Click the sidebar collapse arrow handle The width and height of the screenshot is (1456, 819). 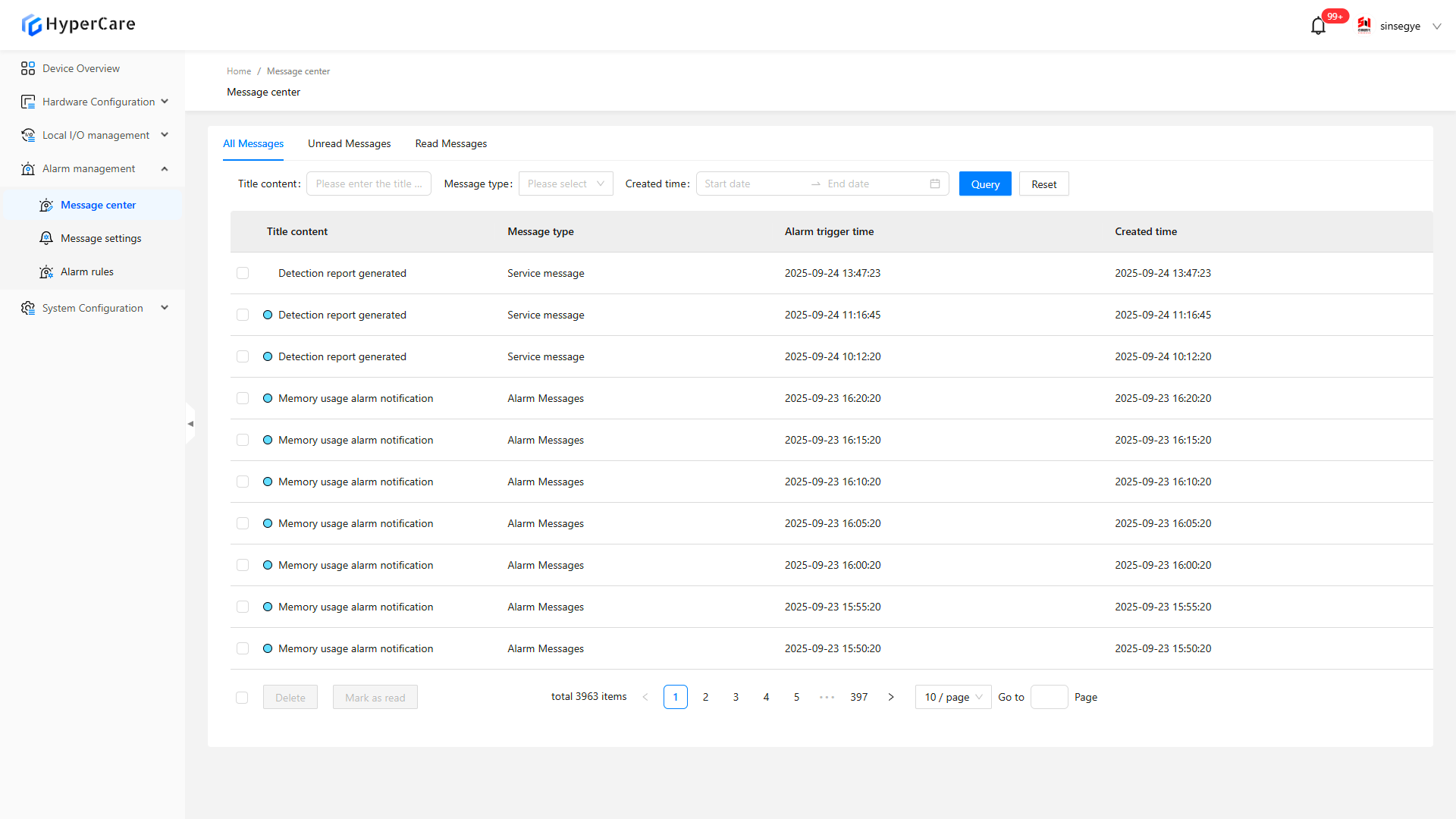[x=190, y=424]
